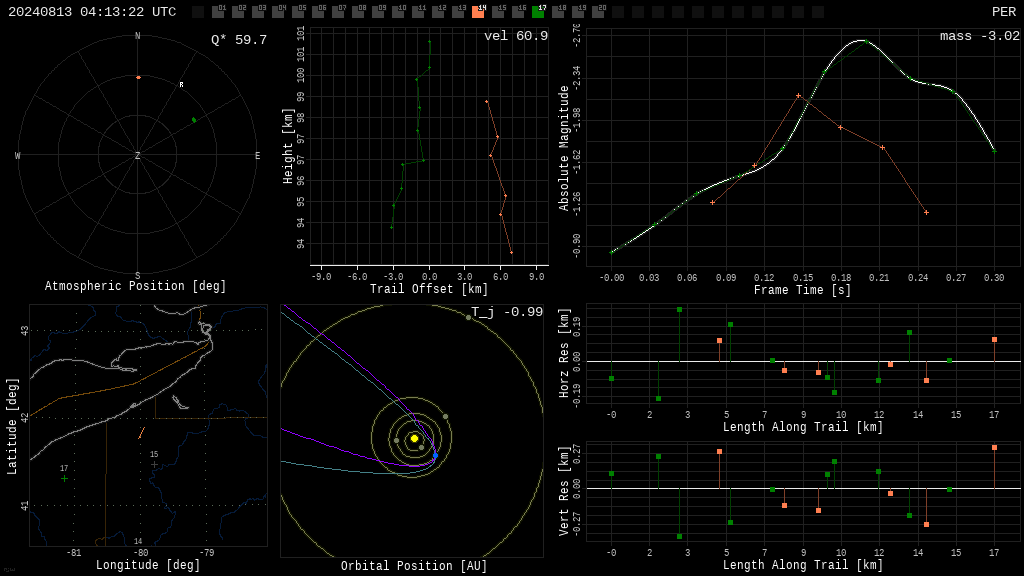Click the T_j -0.99 label
This screenshot has width=1024, height=576.
507,312
